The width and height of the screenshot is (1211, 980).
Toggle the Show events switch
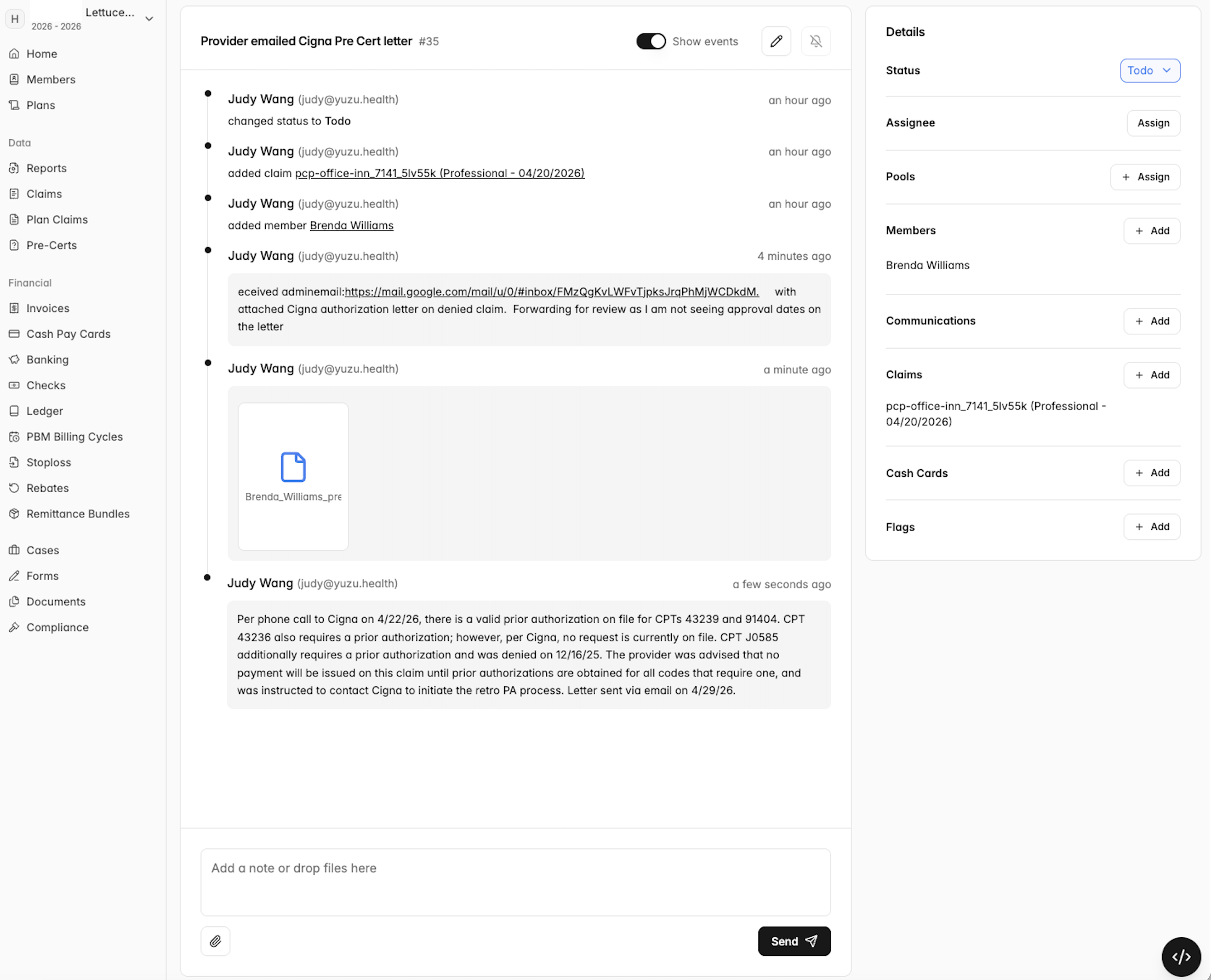tap(650, 41)
